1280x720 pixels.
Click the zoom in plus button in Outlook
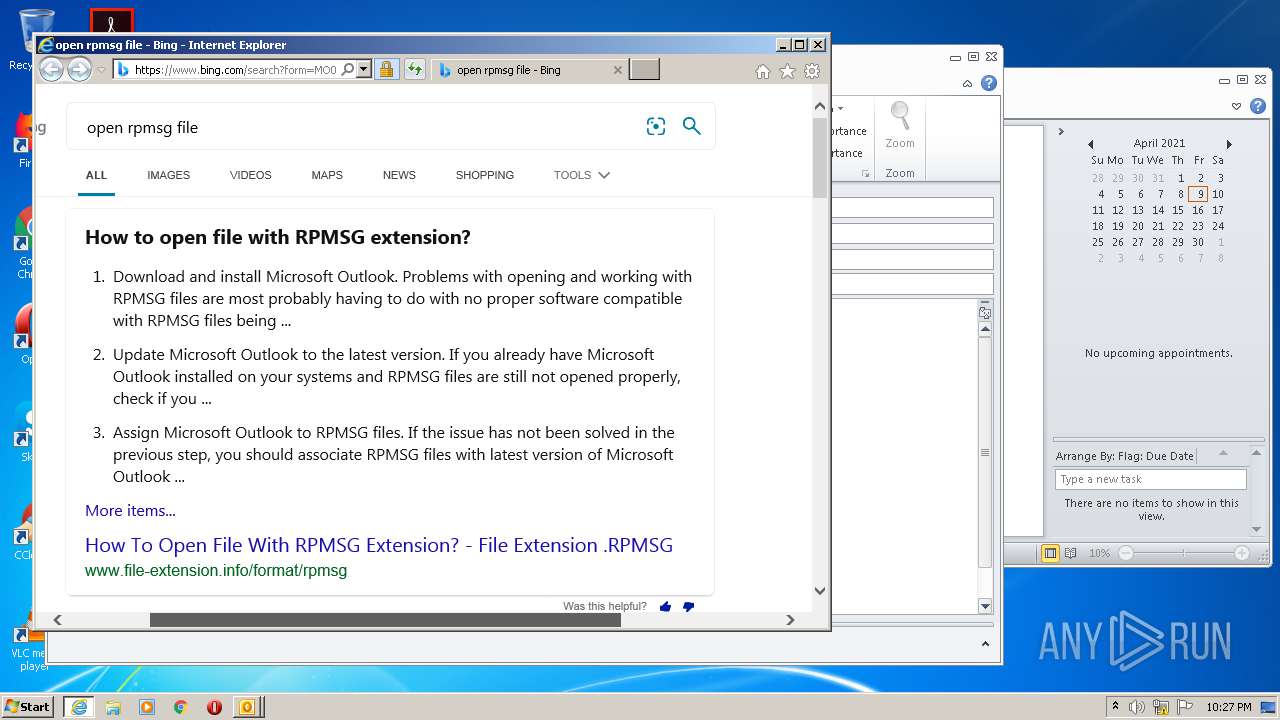(x=1242, y=553)
